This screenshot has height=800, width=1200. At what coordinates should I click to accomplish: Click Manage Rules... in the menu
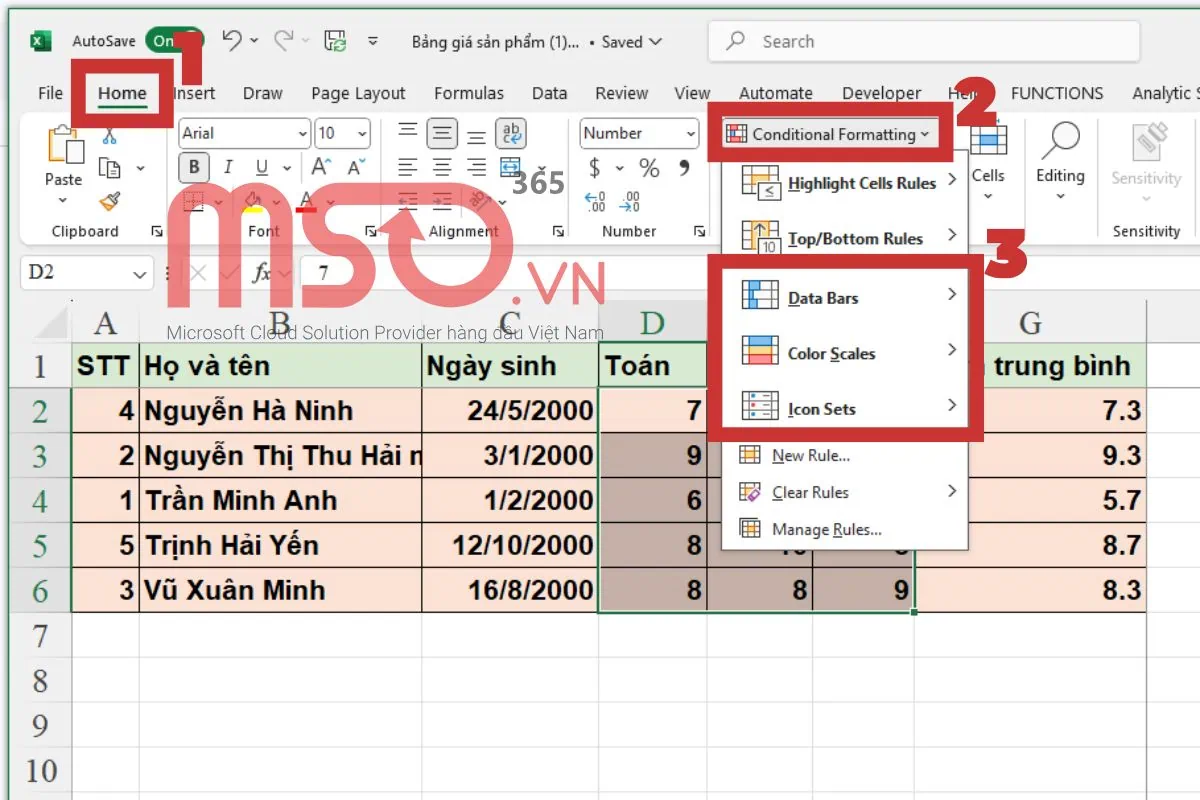[826, 530]
